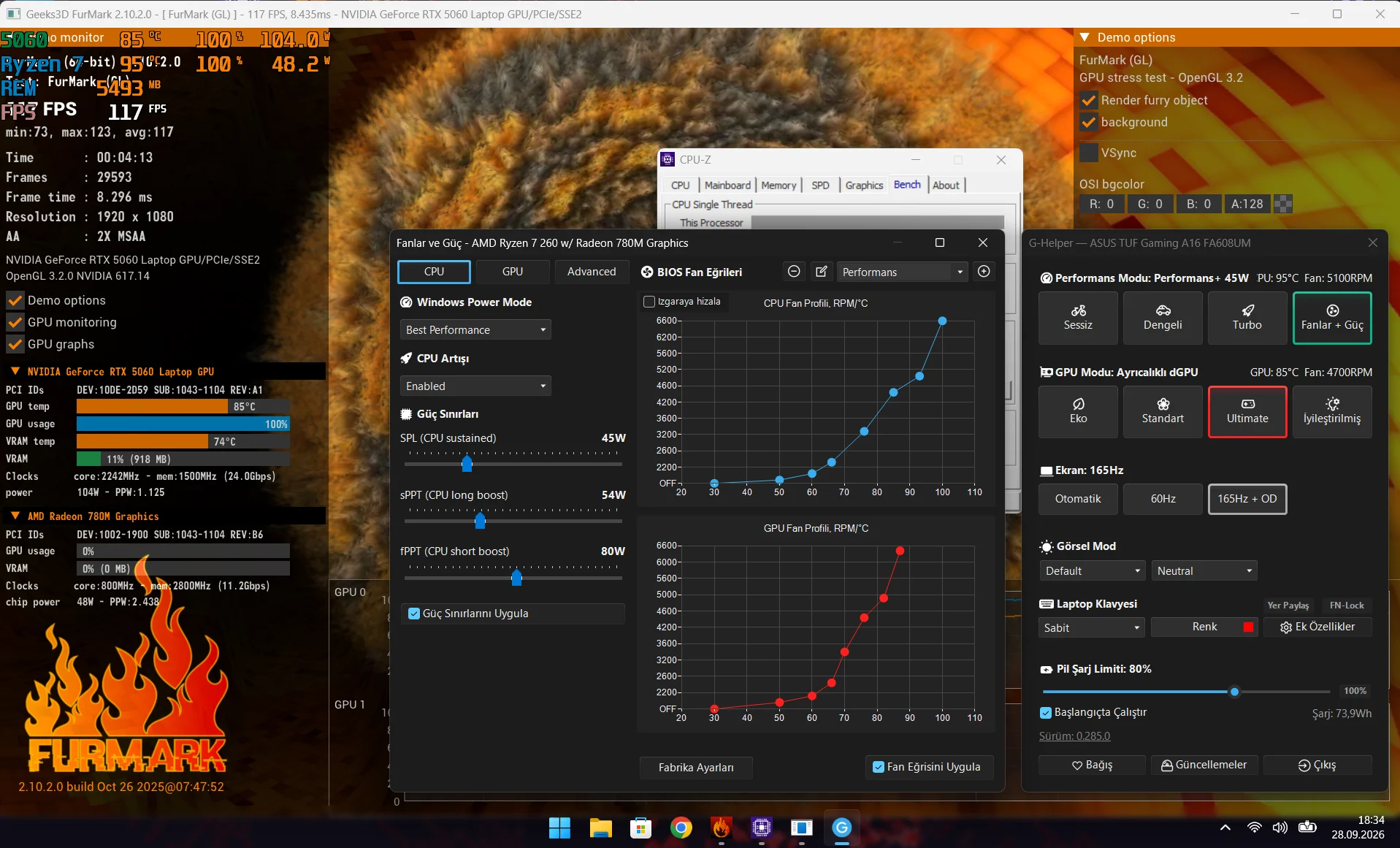This screenshot has width=1400, height=848.
Task: Add a new fan profile with plus icon
Action: [x=984, y=272]
